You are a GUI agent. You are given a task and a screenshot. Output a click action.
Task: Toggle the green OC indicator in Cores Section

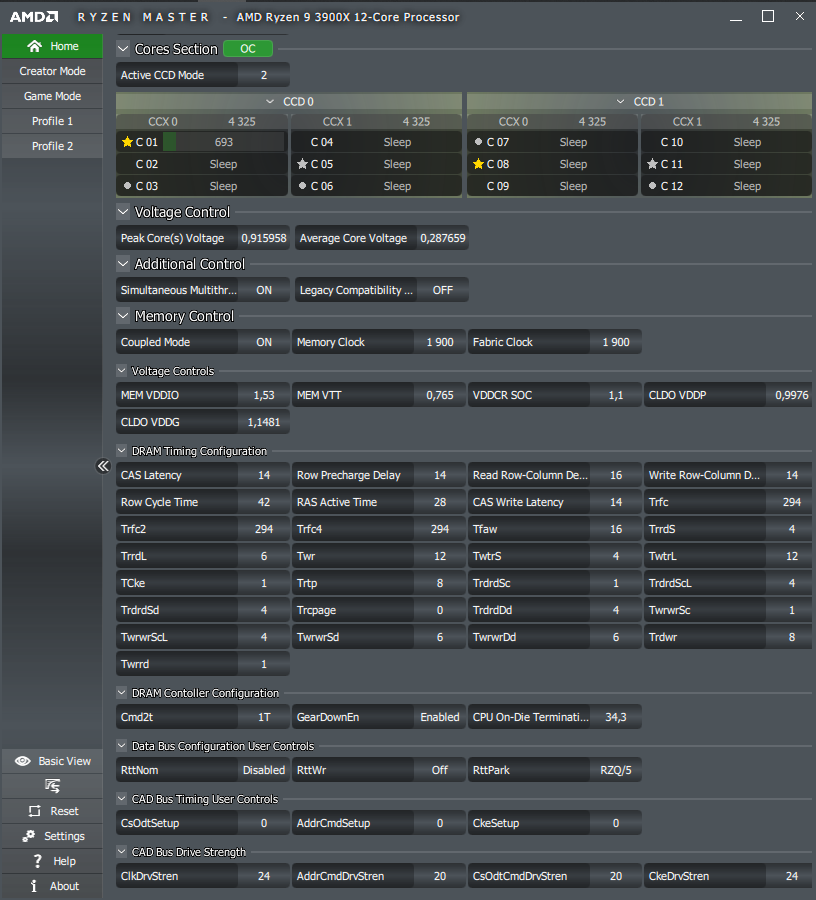click(248, 49)
